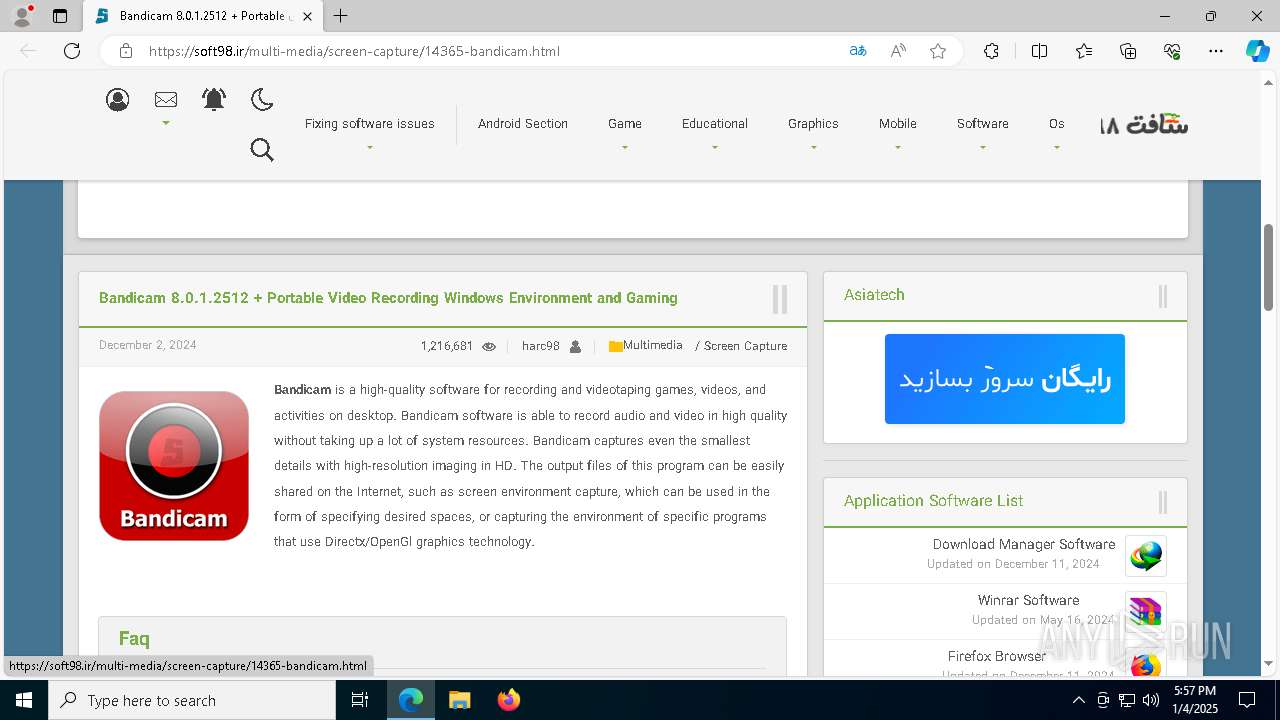
Task: Click the December 2, 2024 post date
Action: tap(148, 345)
